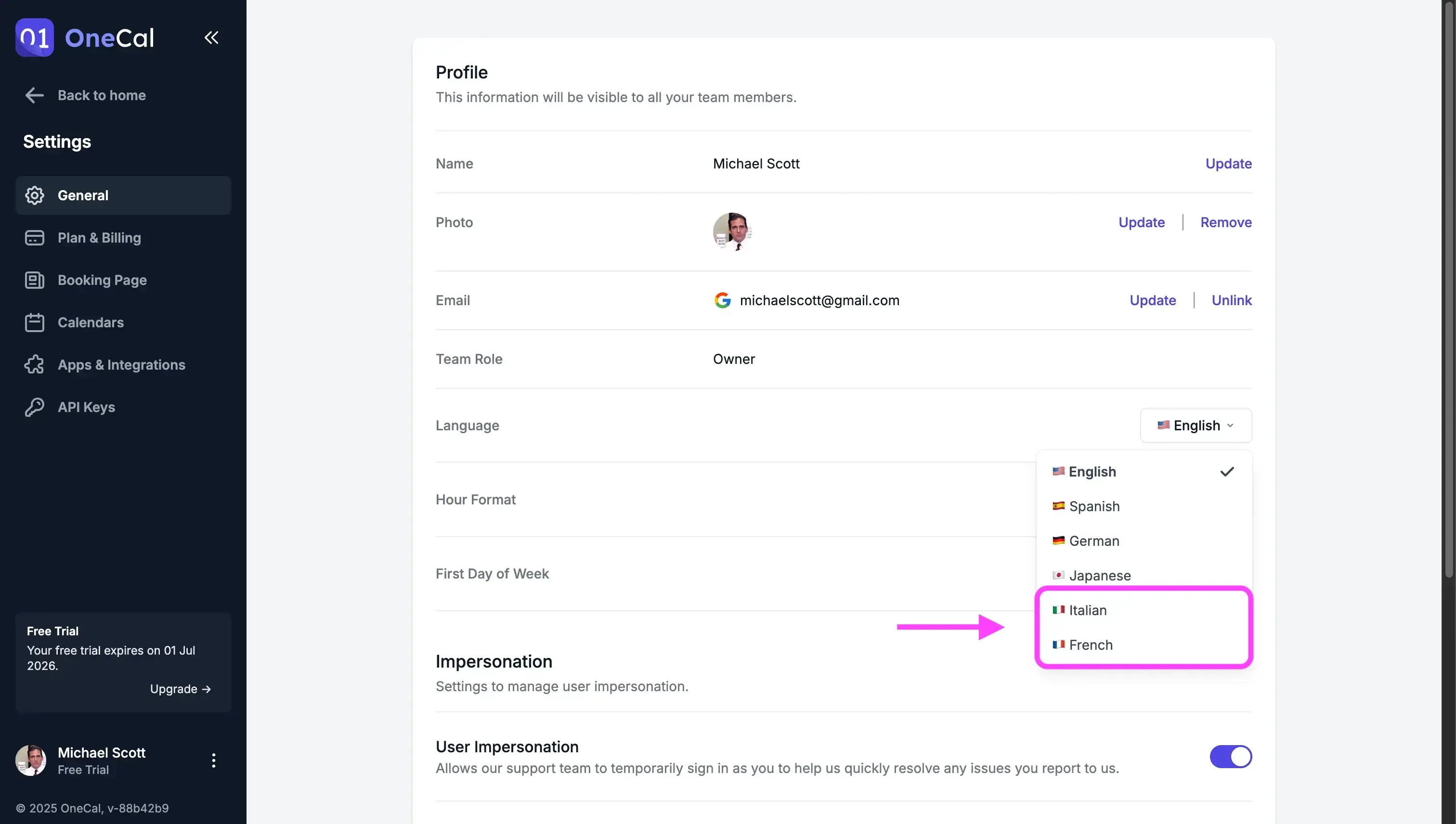
Task: Select Italian from the language list
Action: tap(1088, 610)
